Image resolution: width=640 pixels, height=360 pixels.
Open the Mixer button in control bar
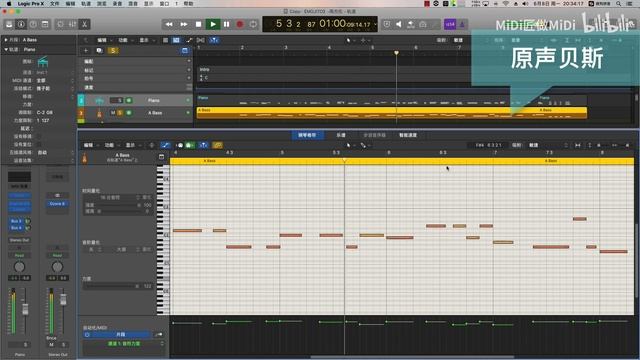coord(72,24)
